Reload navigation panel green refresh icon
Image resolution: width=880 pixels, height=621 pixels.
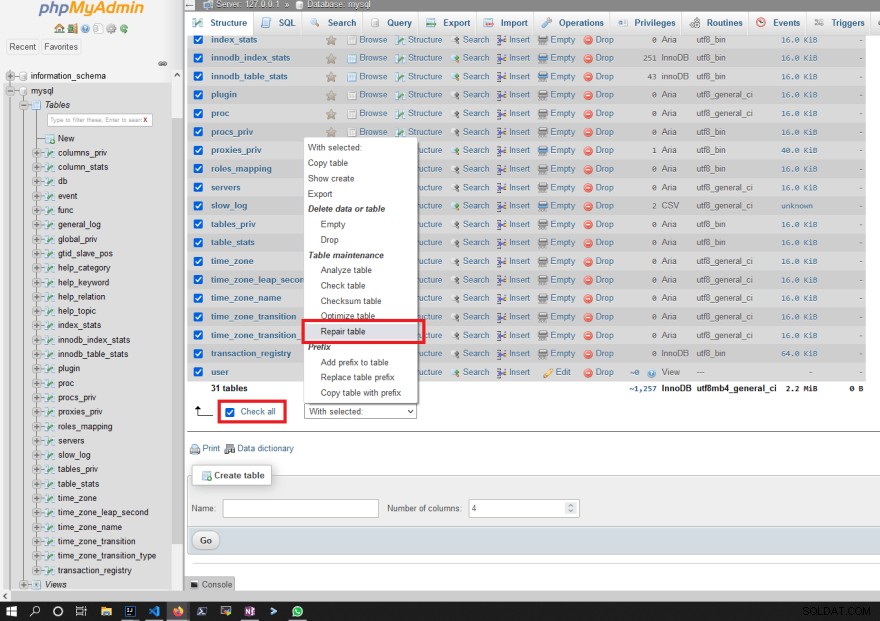point(123,29)
